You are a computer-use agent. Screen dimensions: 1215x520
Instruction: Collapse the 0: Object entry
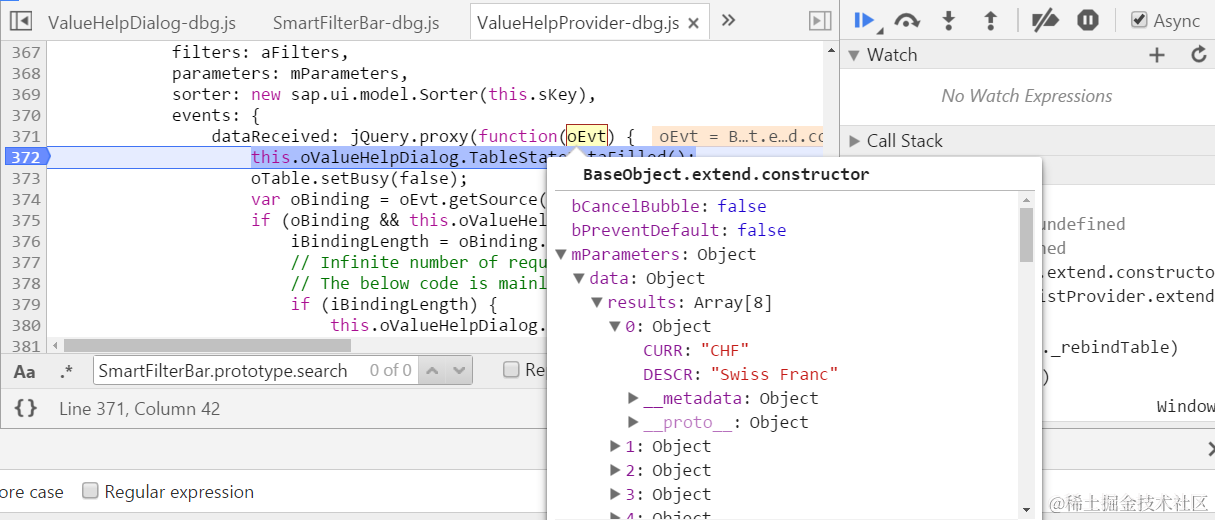615,326
